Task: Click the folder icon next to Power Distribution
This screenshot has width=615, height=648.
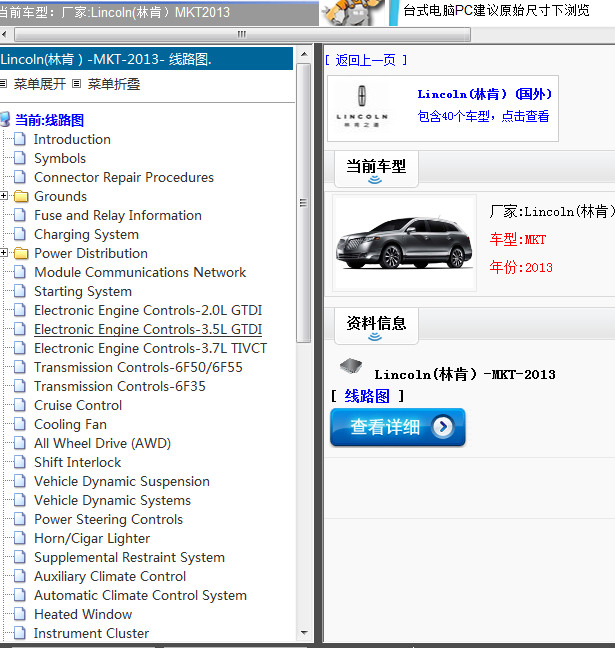Action: [x=21, y=254]
